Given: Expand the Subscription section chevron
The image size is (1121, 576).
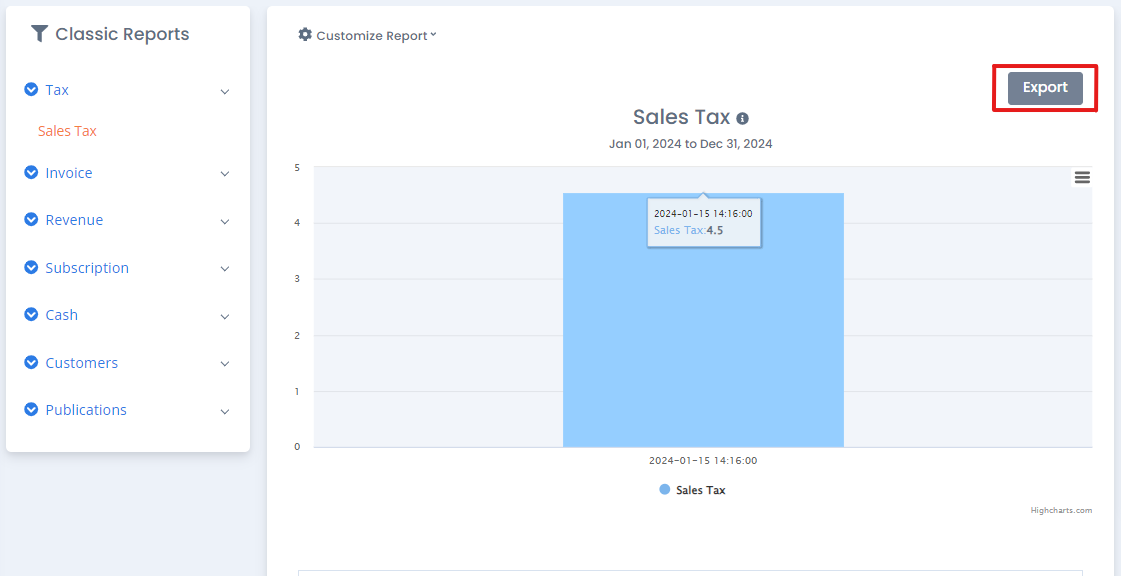Looking at the screenshot, I should (x=225, y=269).
